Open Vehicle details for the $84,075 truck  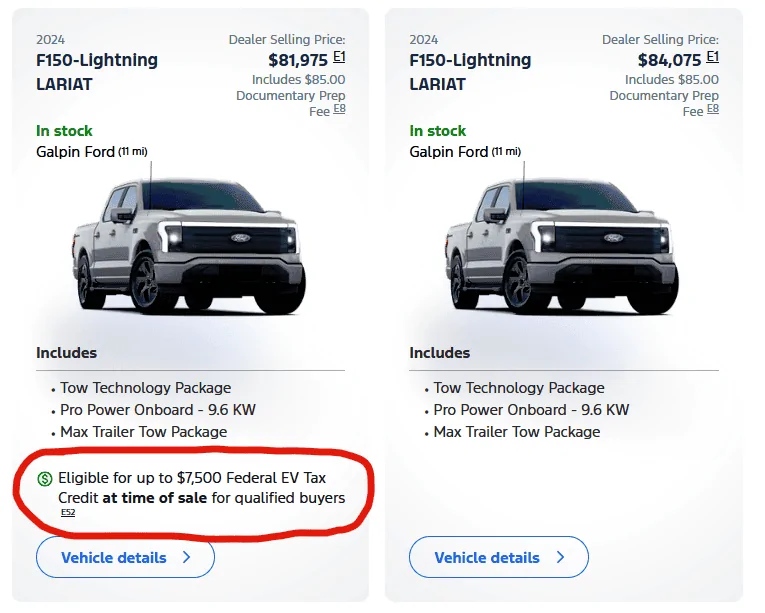tap(498, 557)
